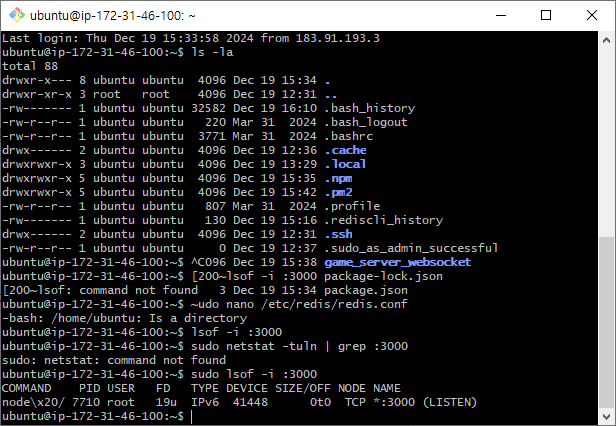This screenshot has height=426, width=616.
Task: Click the '/etc/redis/redis.conf' path text
Action: click(x=335, y=304)
